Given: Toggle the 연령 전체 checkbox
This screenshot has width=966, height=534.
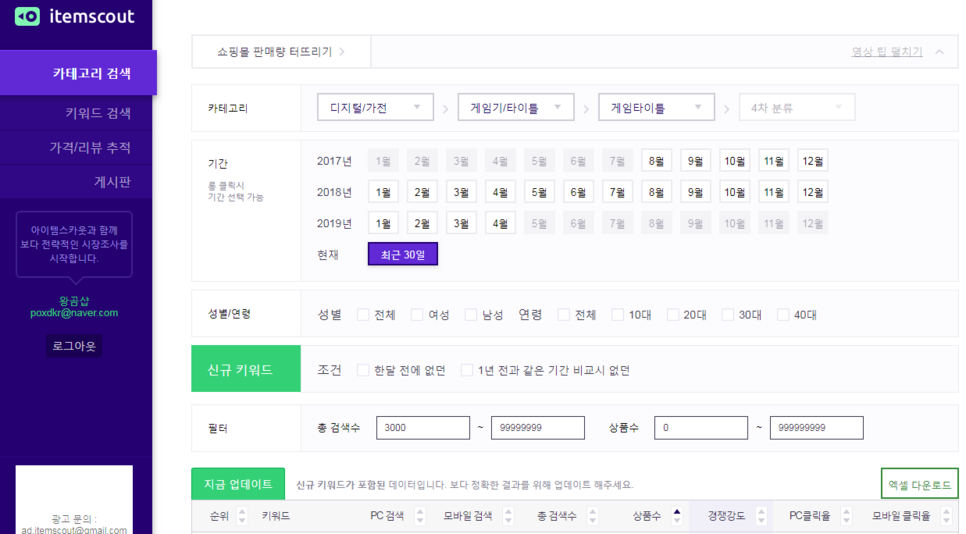Looking at the screenshot, I should [x=563, y=315].
